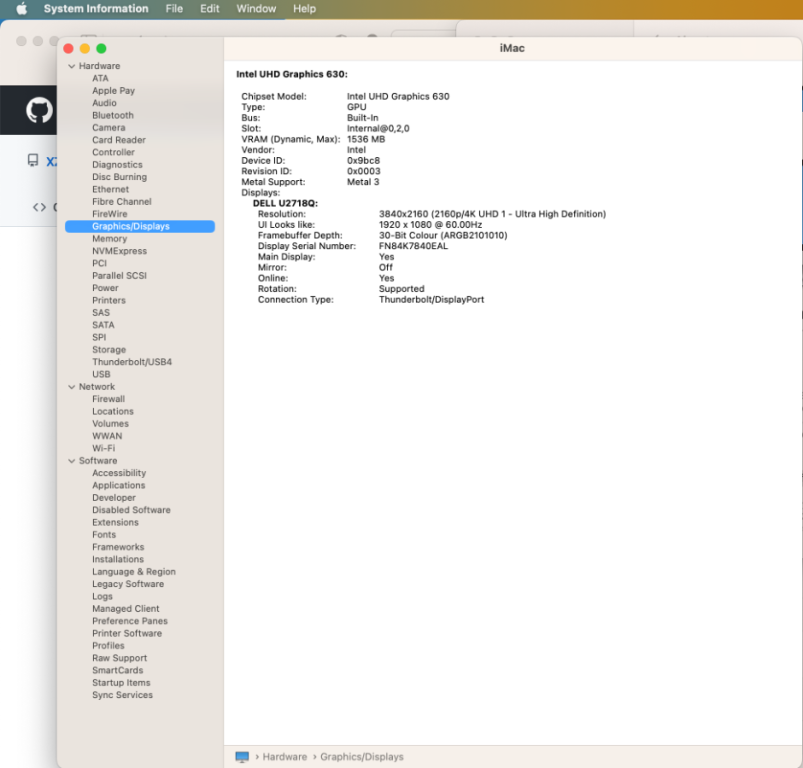Screen dimensions: 803x768
Task: Open the Window menu
Action: [256, 9]
